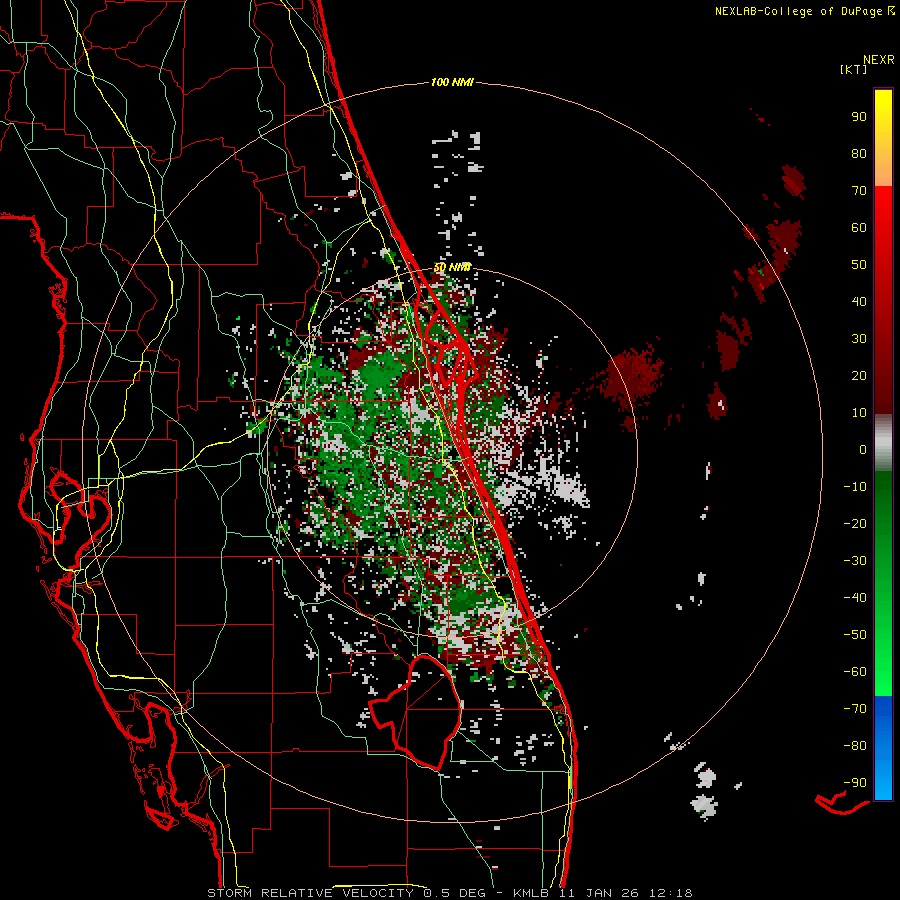This screenshot has width=900, height=900.
Task: Select the 100 NMI range ring label
Action: click(x=452, y=83)
